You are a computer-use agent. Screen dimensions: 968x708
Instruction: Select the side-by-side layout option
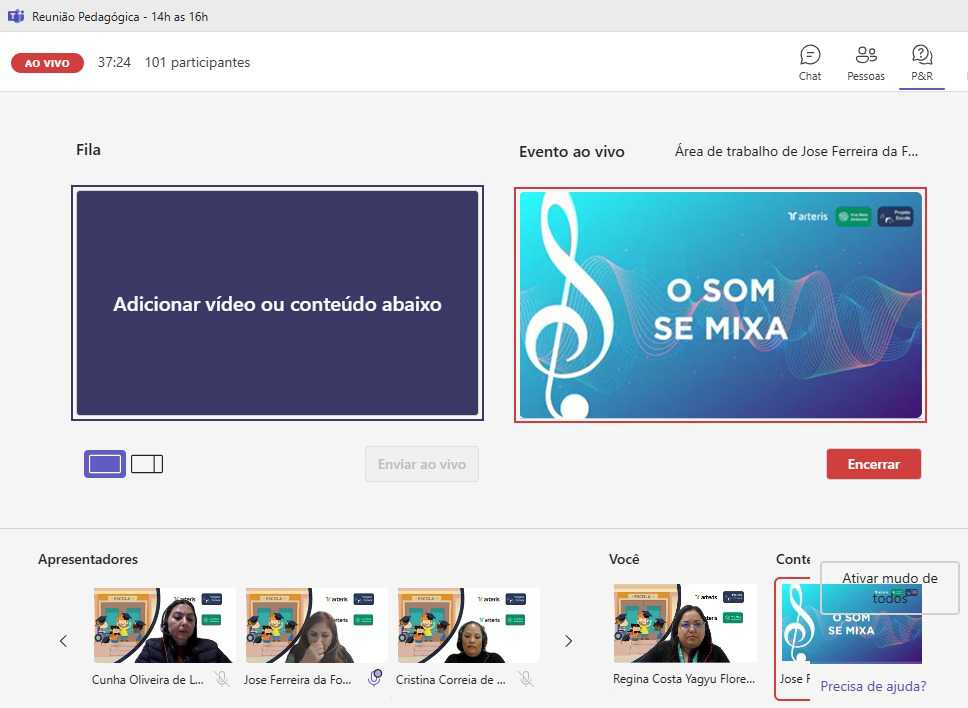pyautogui.click(x=147, y=464)
